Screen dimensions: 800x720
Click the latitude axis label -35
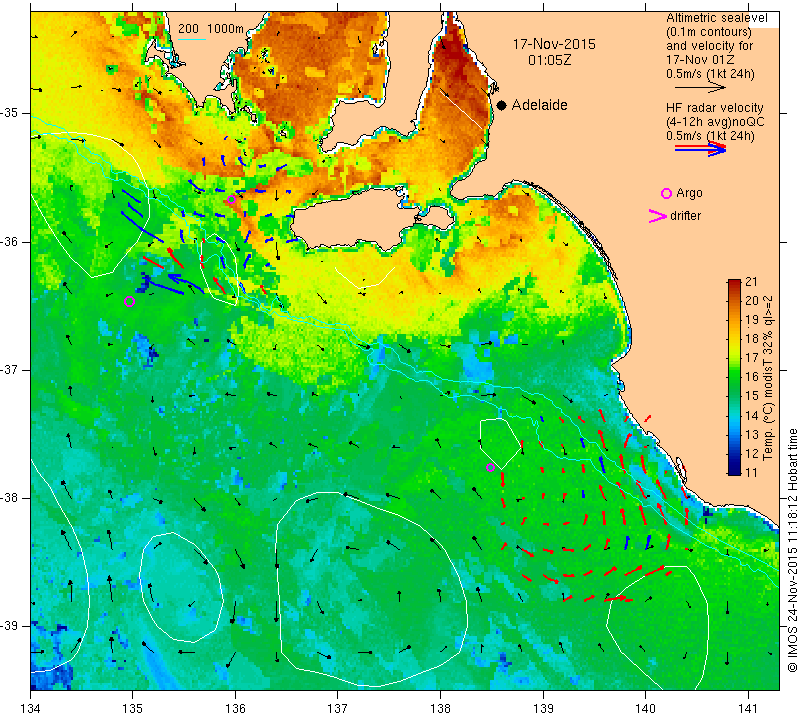click(13, 113)
